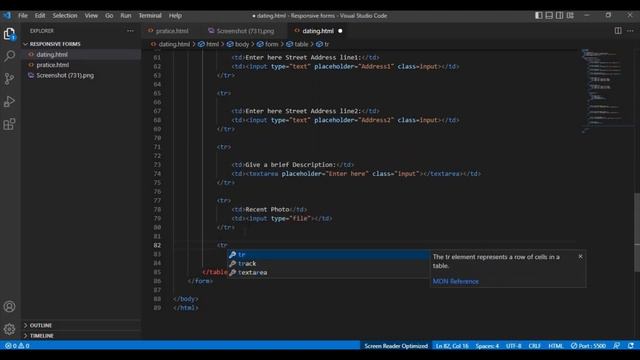Toggle secondary side bar layout icon
This screenshot has height=360, width=640.
point(560,16)
